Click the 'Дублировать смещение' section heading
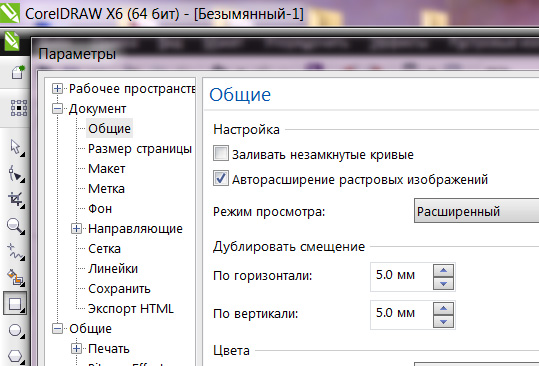Image resolution: width=539 pixels, height=366 pixels. [x=289, y=246]
